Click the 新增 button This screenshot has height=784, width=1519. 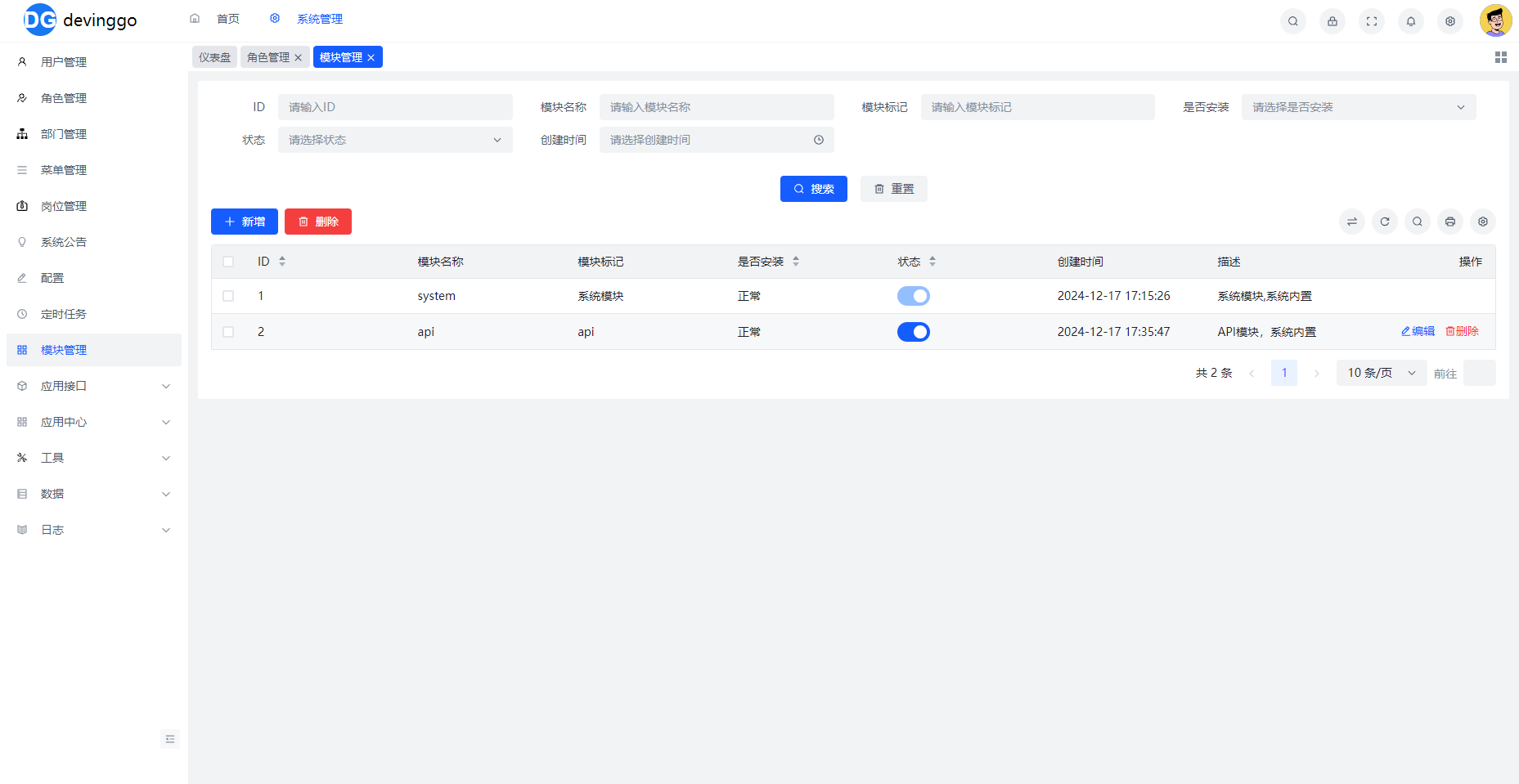coord(245,222)
